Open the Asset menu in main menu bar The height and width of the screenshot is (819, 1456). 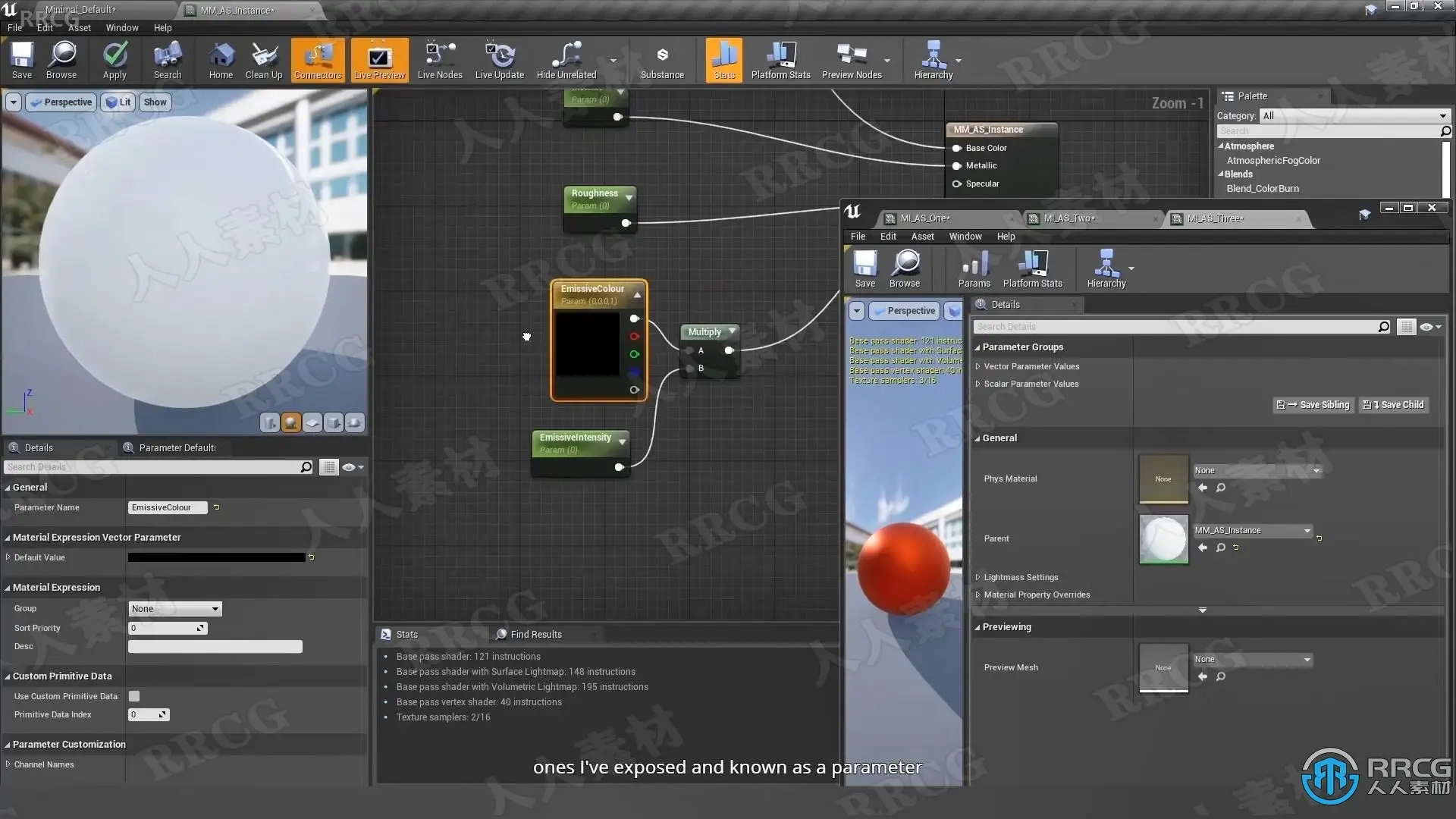coord(79,28)
